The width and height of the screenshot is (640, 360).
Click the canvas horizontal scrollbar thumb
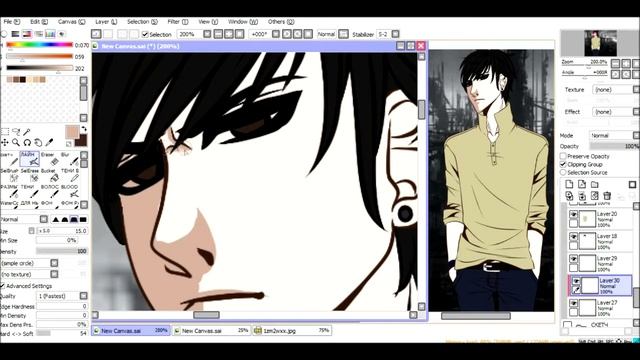(x=206, y=315)
